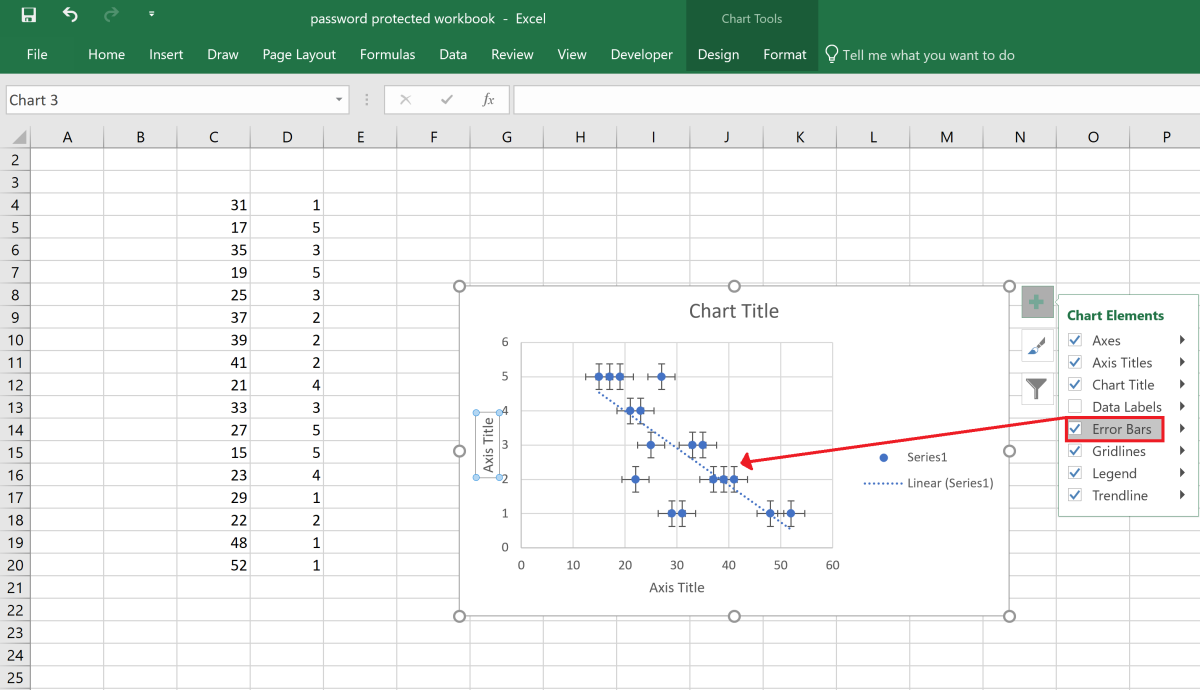Click the Format tab under Chart Tools
1200x690 pixels.
(x=784, y=55)
